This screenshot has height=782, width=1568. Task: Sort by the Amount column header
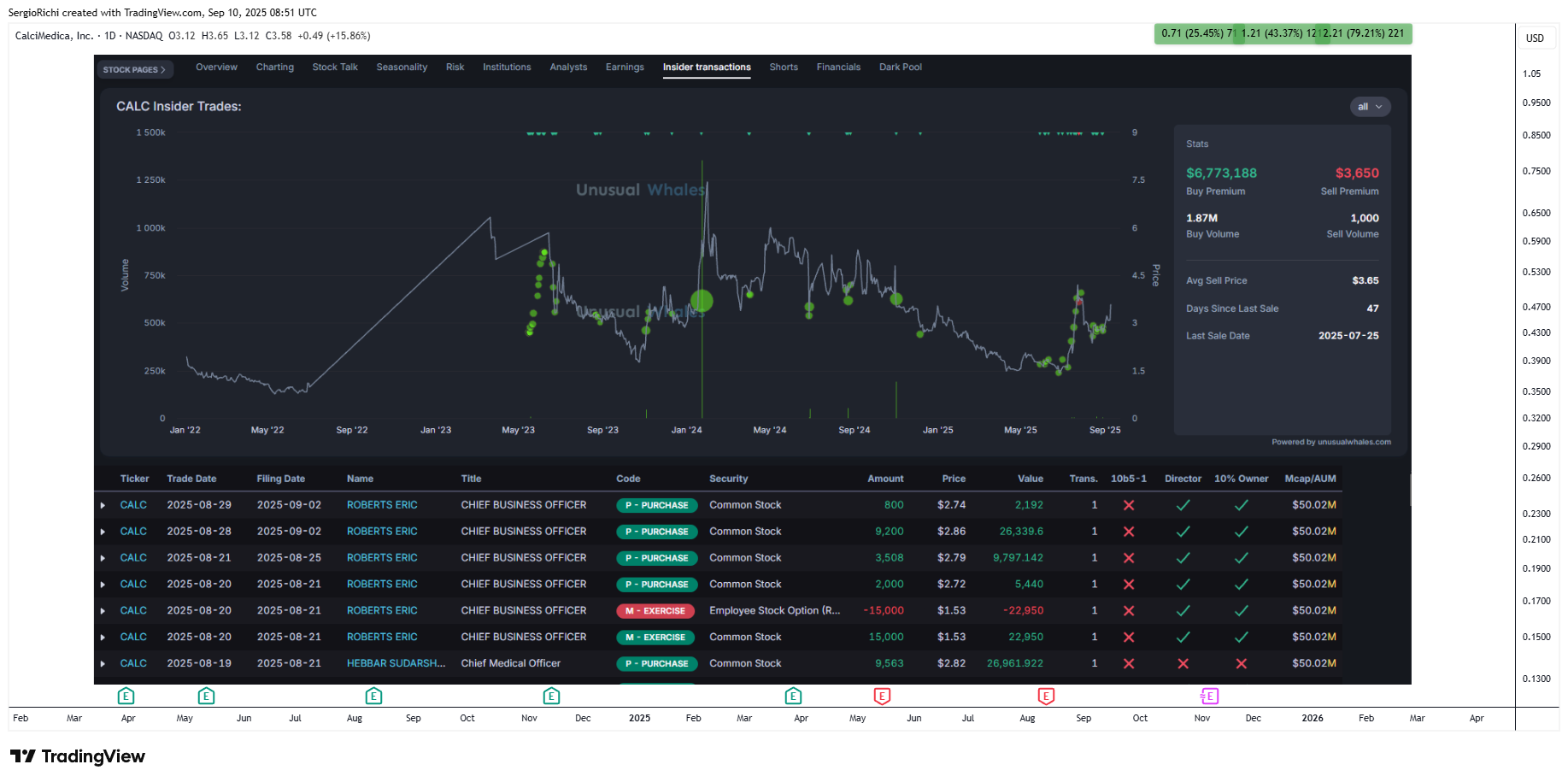[x=885, y=479]
